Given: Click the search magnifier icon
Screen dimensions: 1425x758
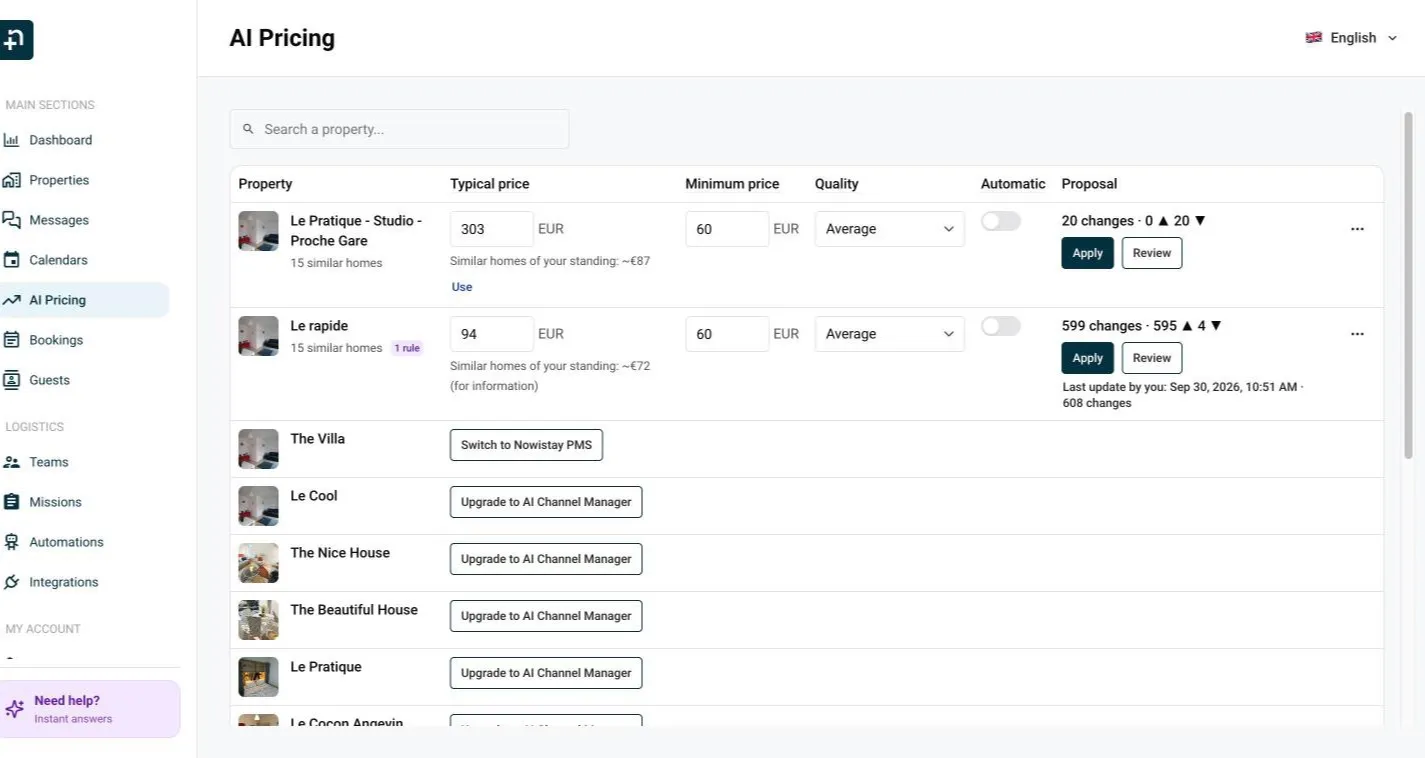Looking at the screenshot, I should [x=249, y=129].
